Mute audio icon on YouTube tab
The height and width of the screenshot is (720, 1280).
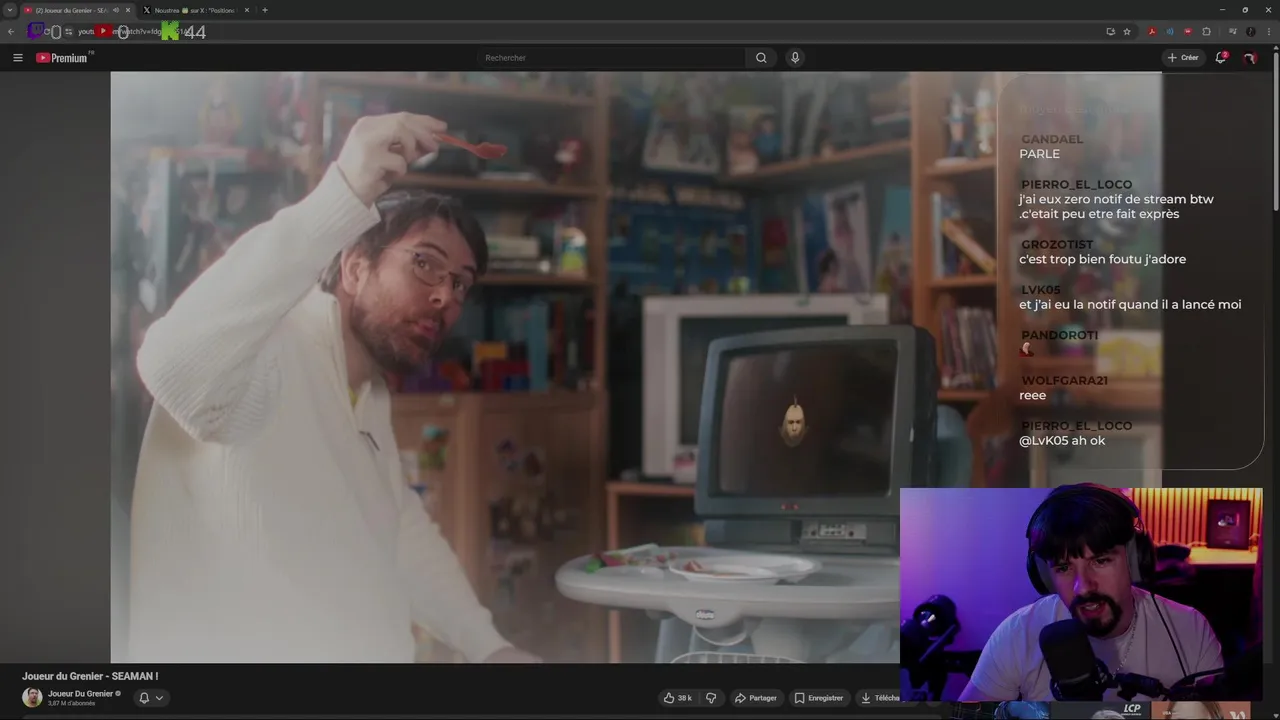[117, 10]
